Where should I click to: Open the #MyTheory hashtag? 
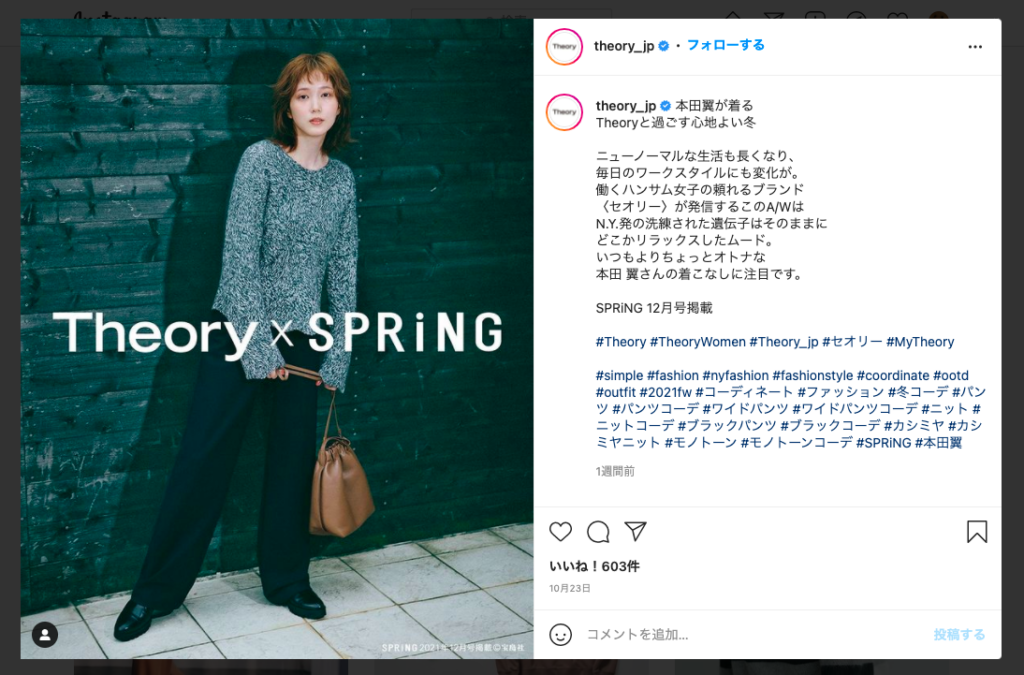click(920, 341)
